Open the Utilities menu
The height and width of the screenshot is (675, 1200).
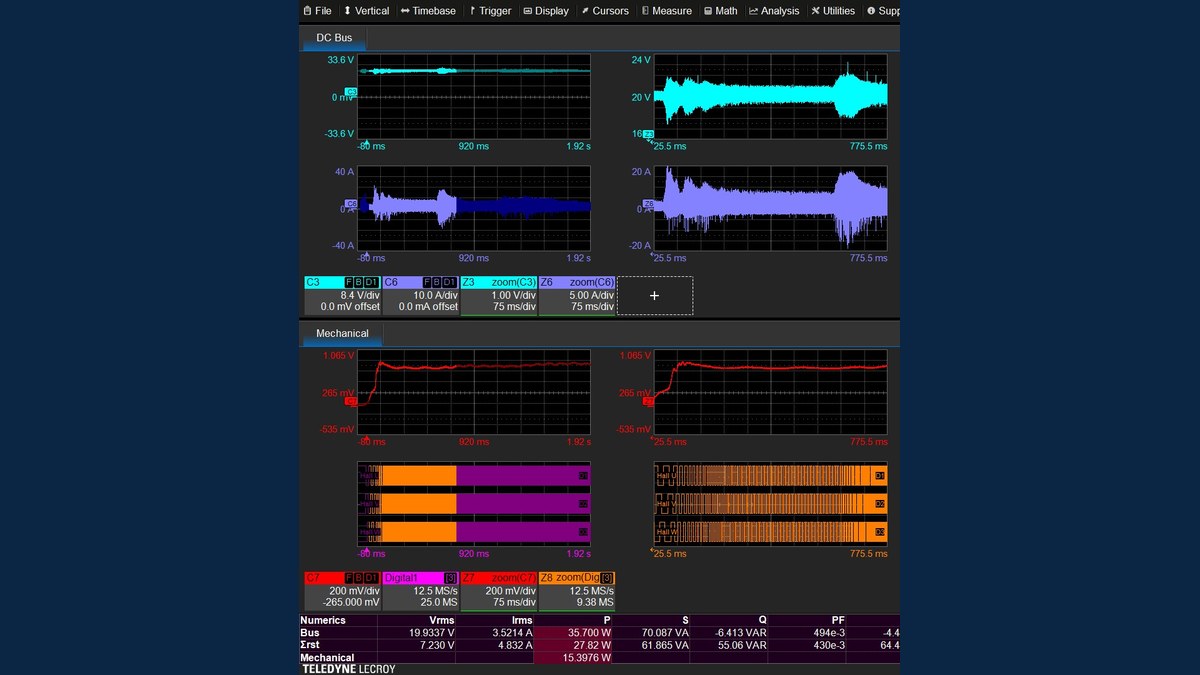833,11
